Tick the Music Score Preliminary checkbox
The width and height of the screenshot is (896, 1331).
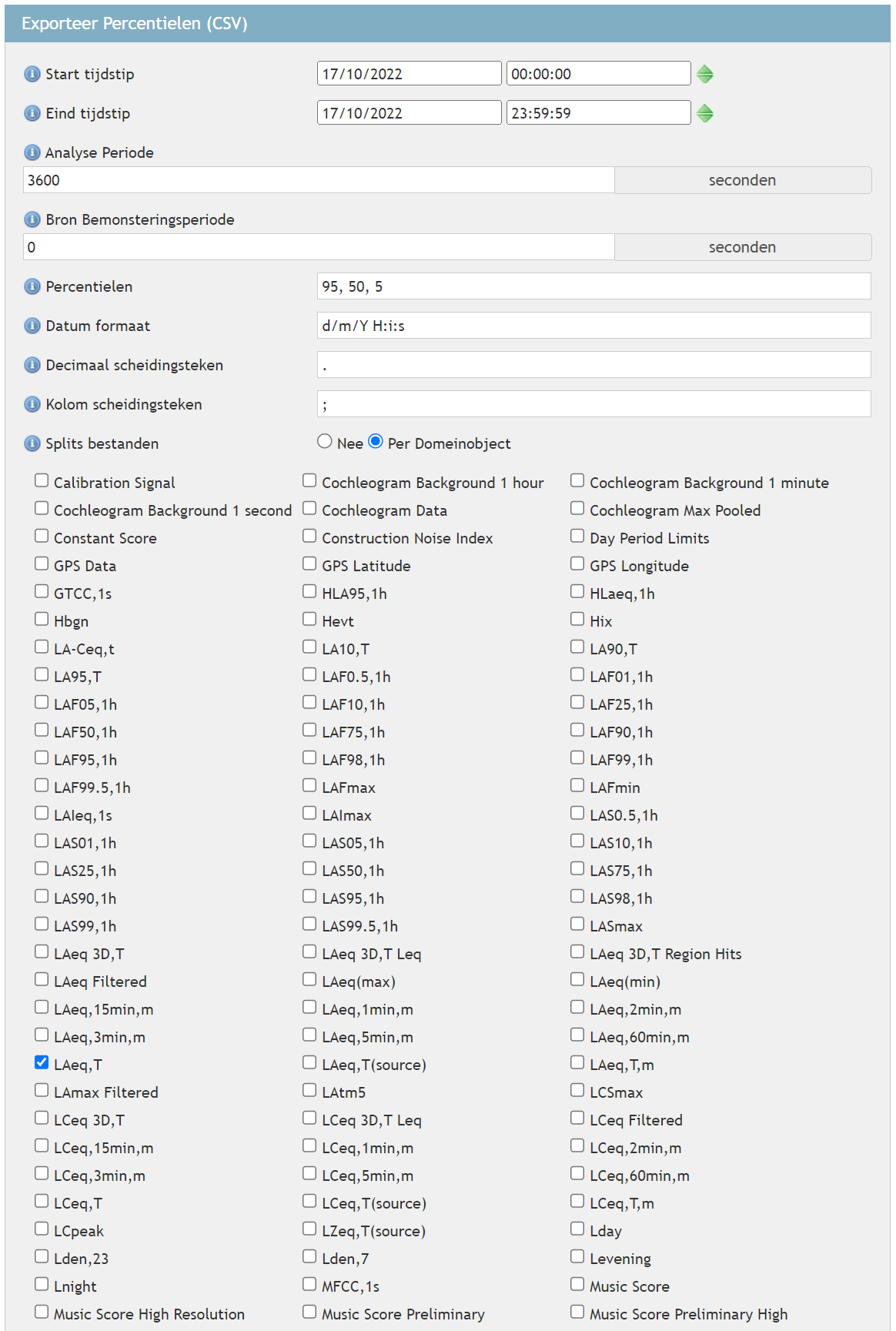[x=309, y=1312]
